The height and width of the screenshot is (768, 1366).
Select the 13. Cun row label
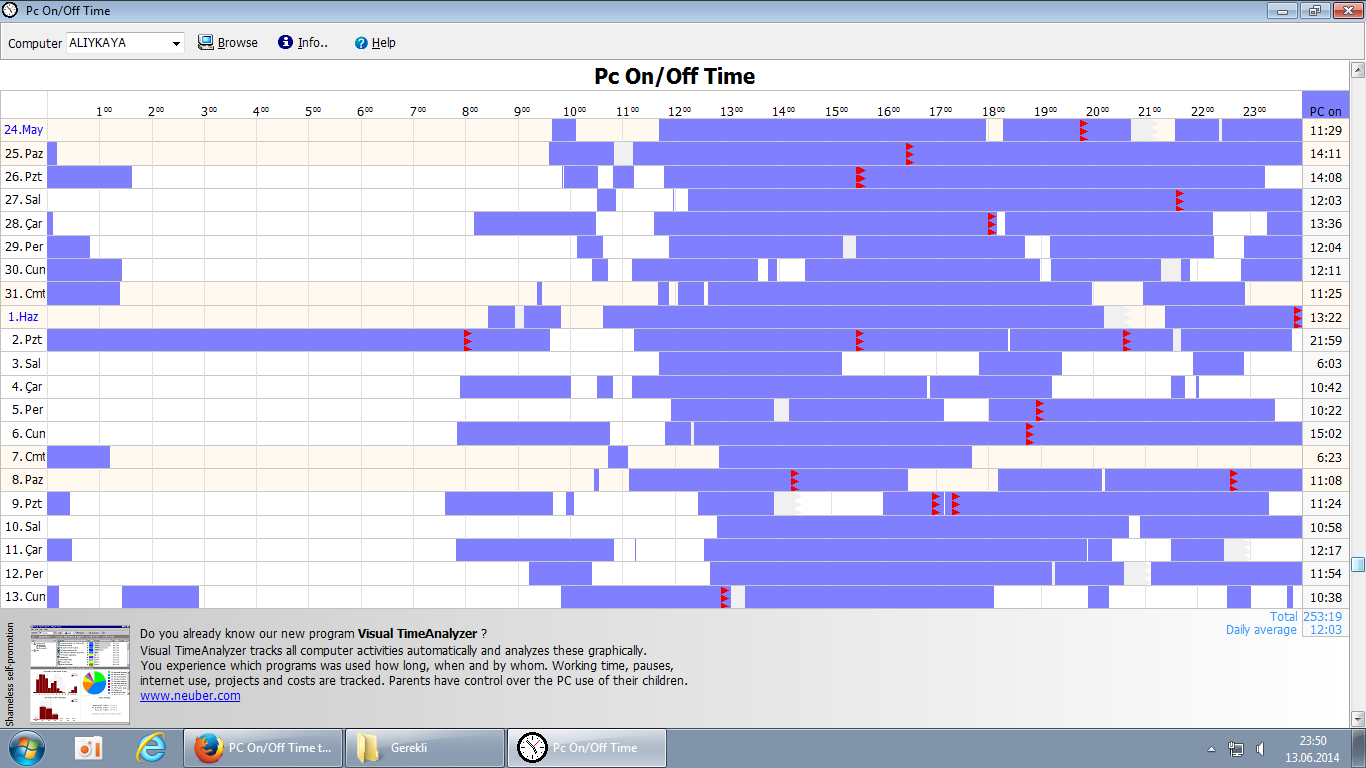24,597
